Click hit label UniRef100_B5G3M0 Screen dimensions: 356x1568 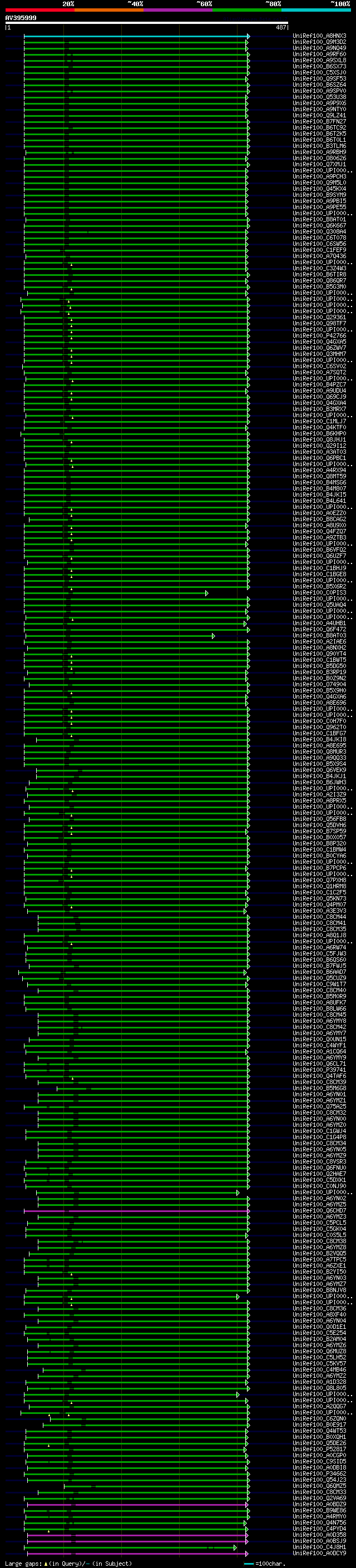click(x=319, y=286)
